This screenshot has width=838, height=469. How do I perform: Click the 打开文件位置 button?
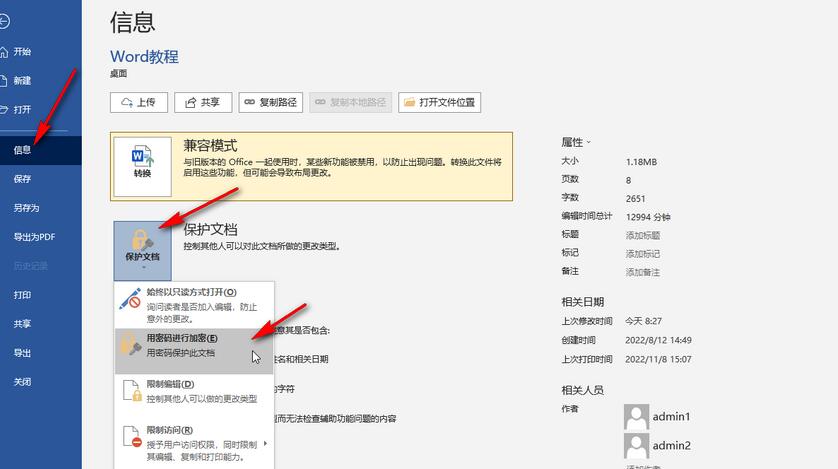point(439,103)
